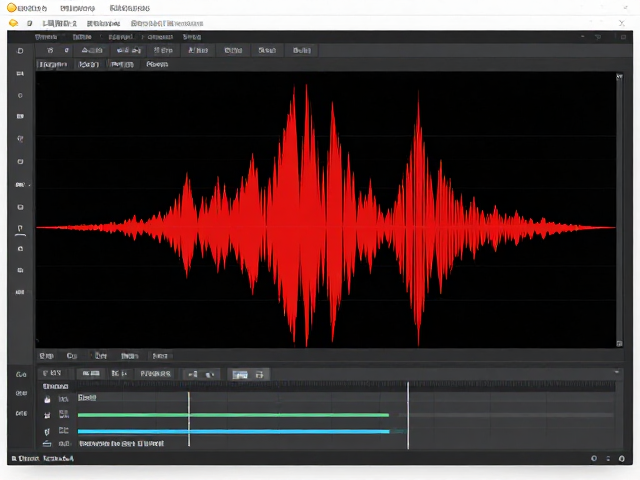Click the orange icon starting the second header row
This screenshot has height=480, width=640.
13,23
